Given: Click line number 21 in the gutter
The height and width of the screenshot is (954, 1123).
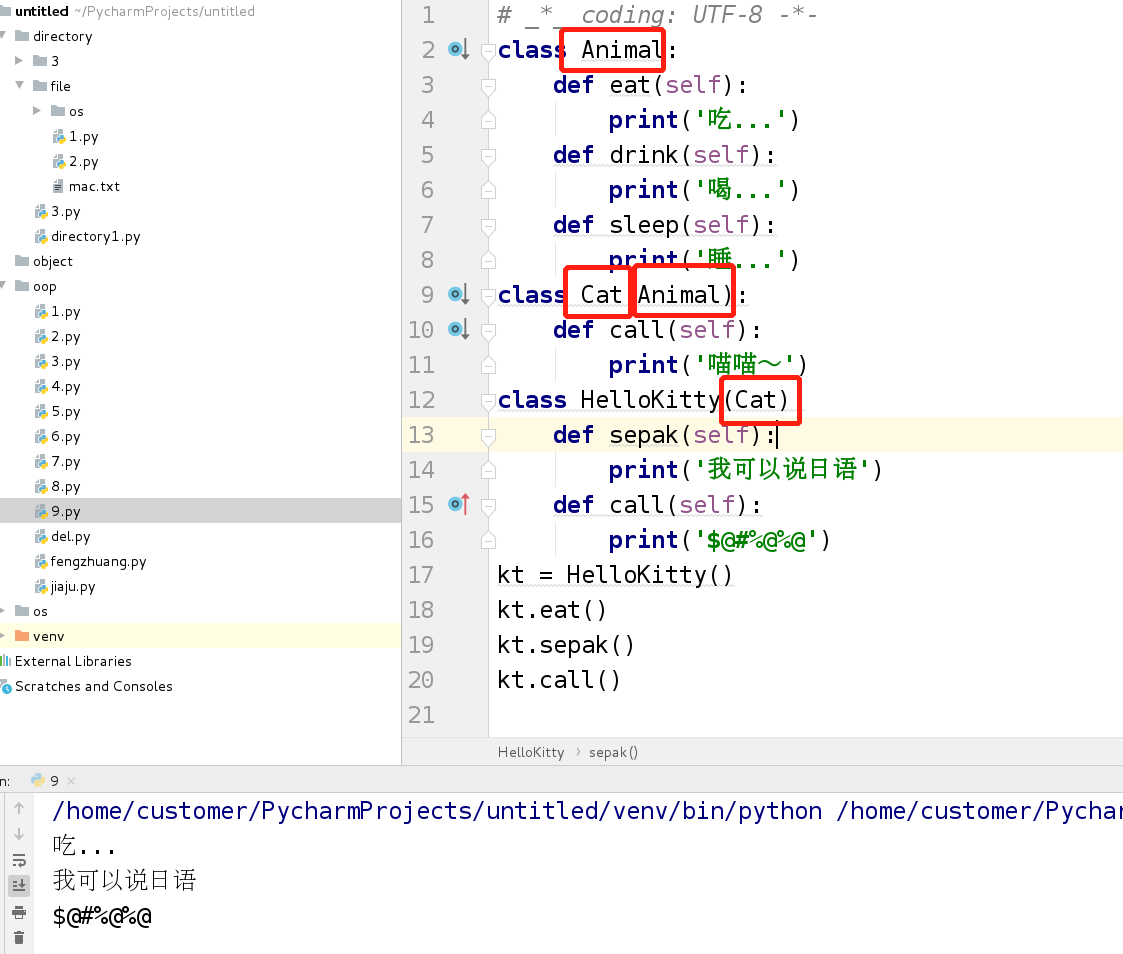Looking at the screenshot, I should 422,715.
